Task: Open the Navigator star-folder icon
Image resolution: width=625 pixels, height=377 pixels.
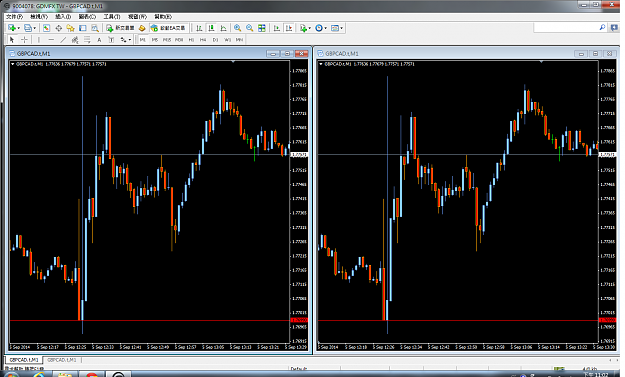Action: tap(71, 28)
